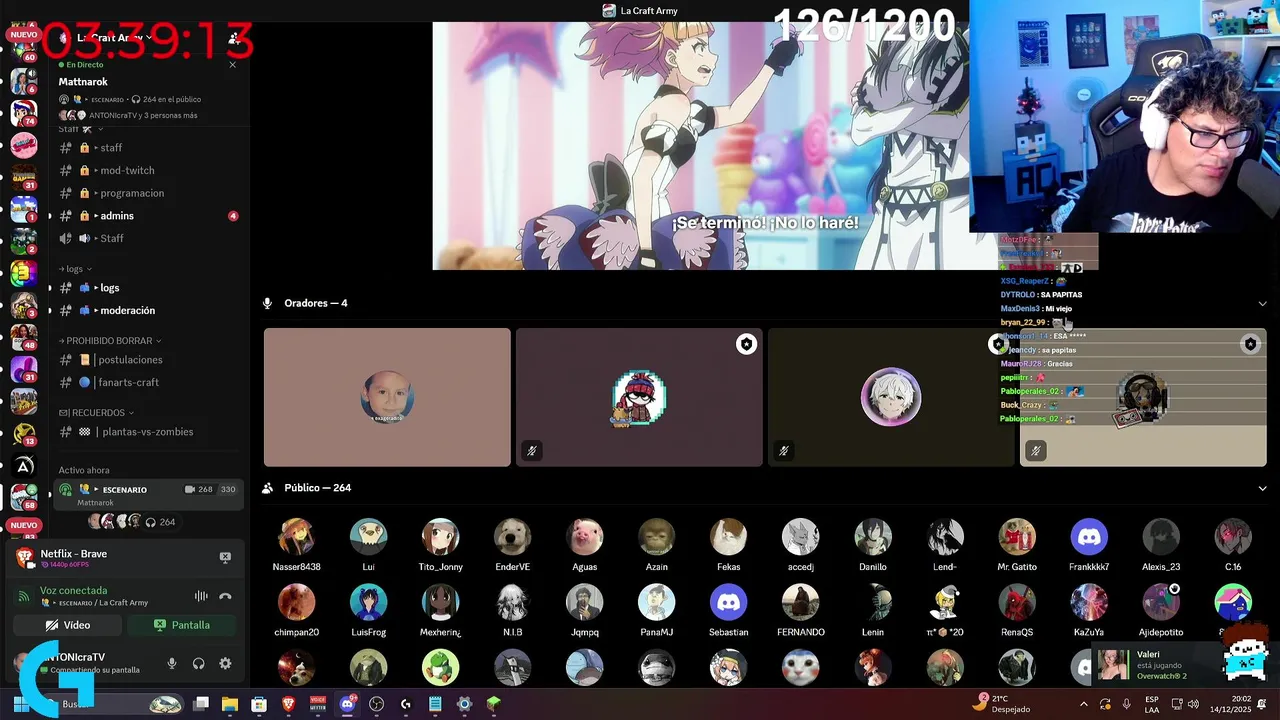Viewport: 1280px width, 720px height.
Task: Select the speaker tile with white-haired anime avatar
Action: (891, 397)
